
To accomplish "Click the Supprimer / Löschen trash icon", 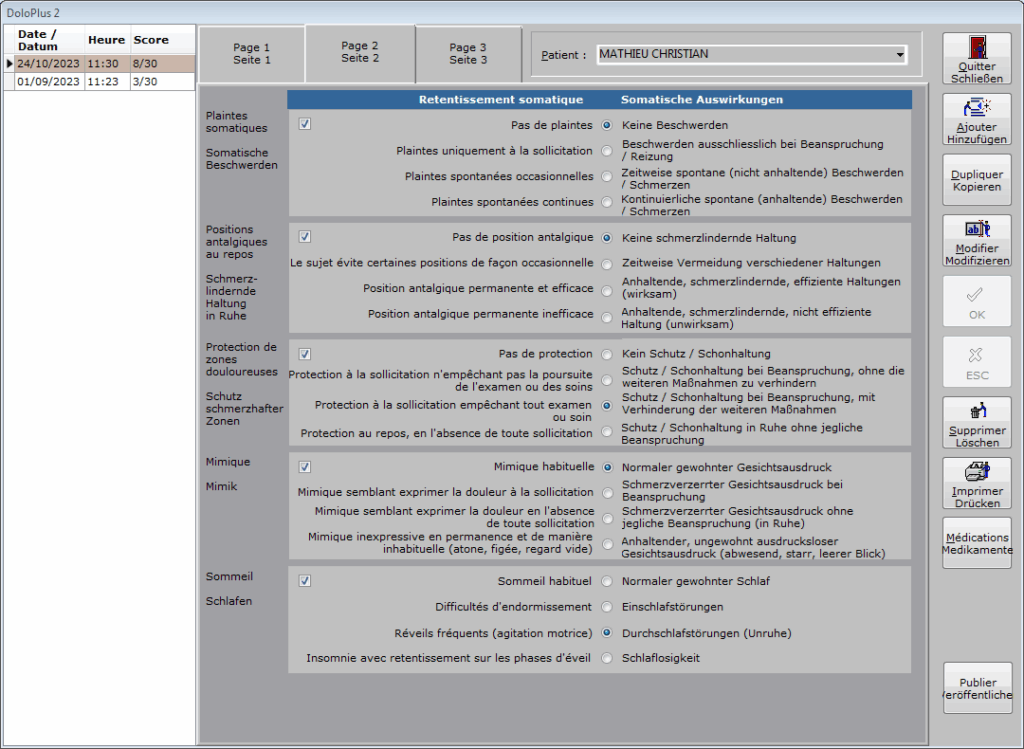I will pos(977,412).
